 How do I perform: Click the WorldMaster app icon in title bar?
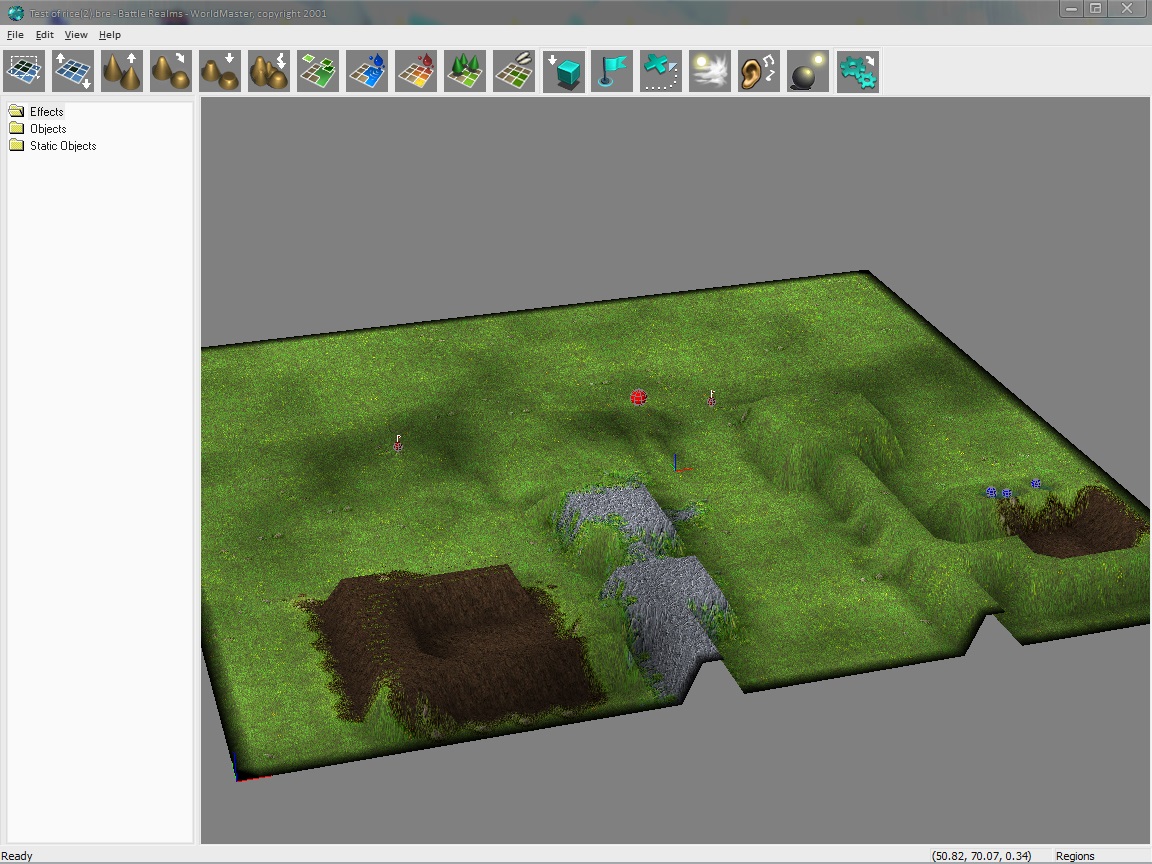15,12
